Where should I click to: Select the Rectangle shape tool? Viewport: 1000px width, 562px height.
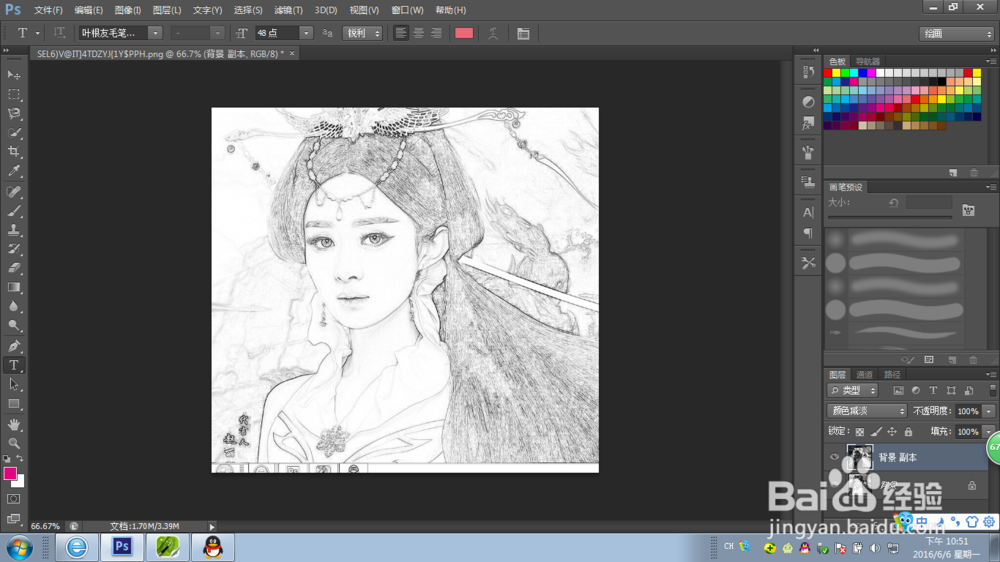click(x=13, y=404)
